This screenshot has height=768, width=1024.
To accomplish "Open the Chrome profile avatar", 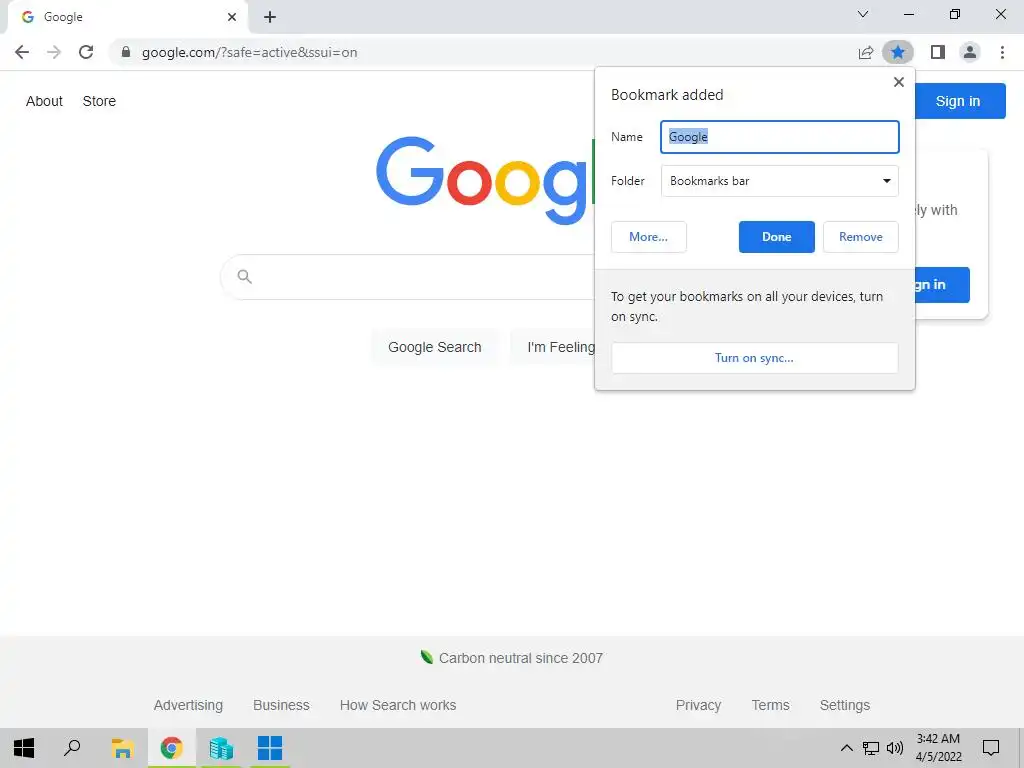I will pos(970,52).
